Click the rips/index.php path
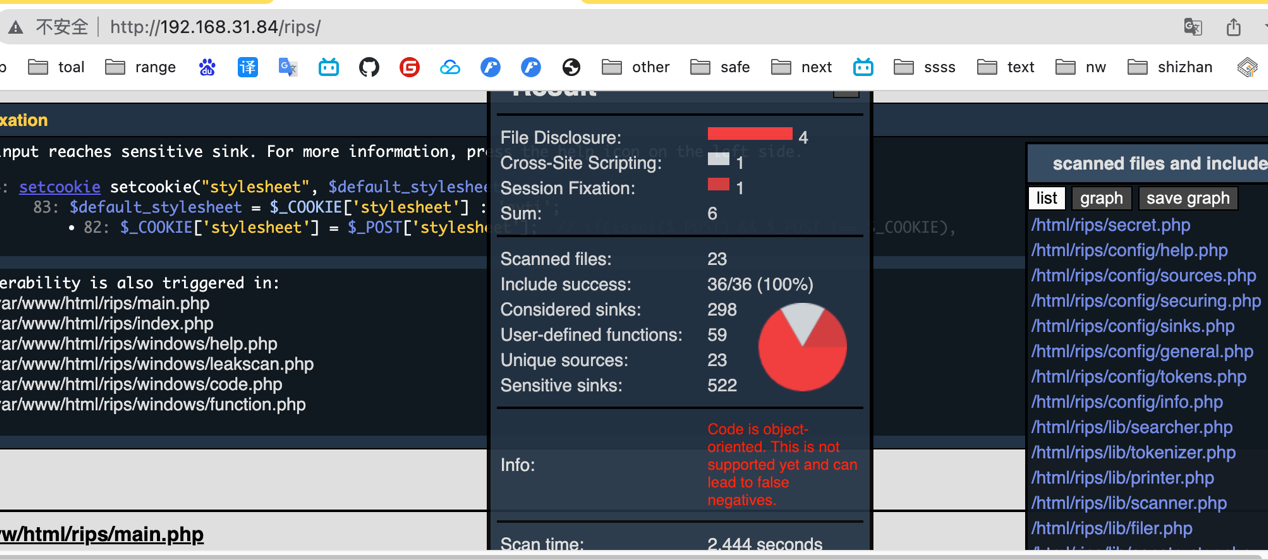Image resolution: width=1268 pixels, height=559 pixels. pos(107,323)
